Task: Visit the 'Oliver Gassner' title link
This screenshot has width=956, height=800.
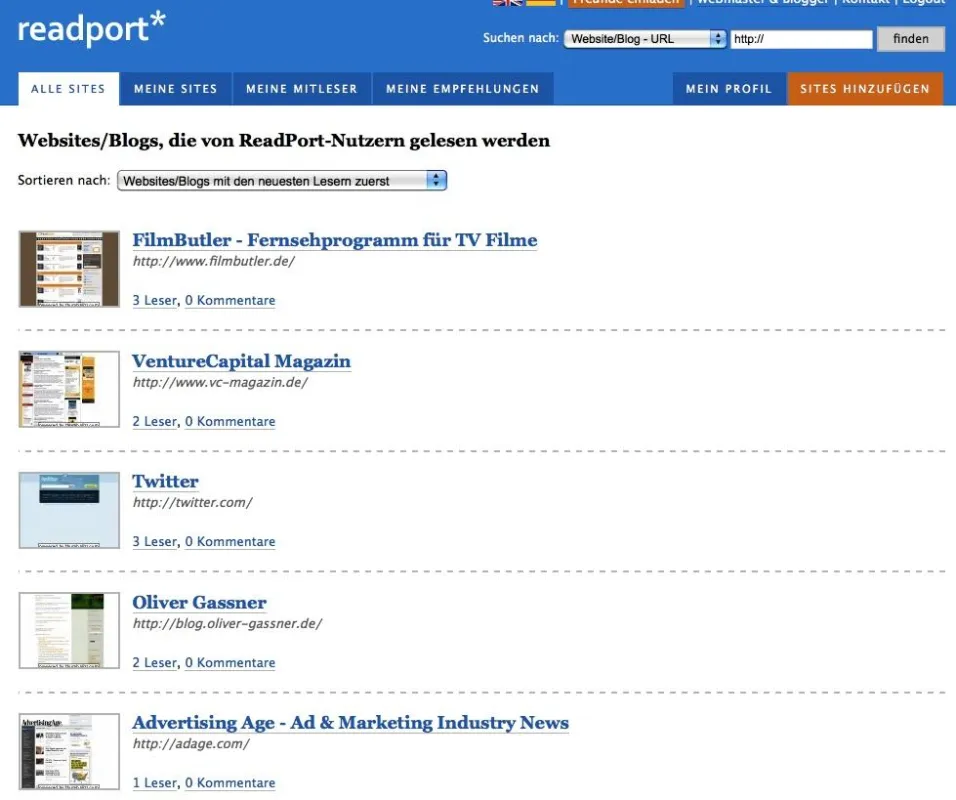Action: [199, 602]
